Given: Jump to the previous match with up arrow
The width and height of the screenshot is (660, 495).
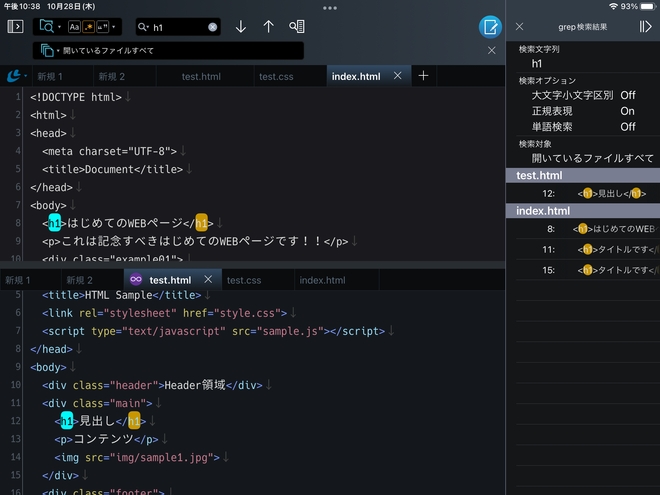Looking at the screenshot, I should coord(269,27).
